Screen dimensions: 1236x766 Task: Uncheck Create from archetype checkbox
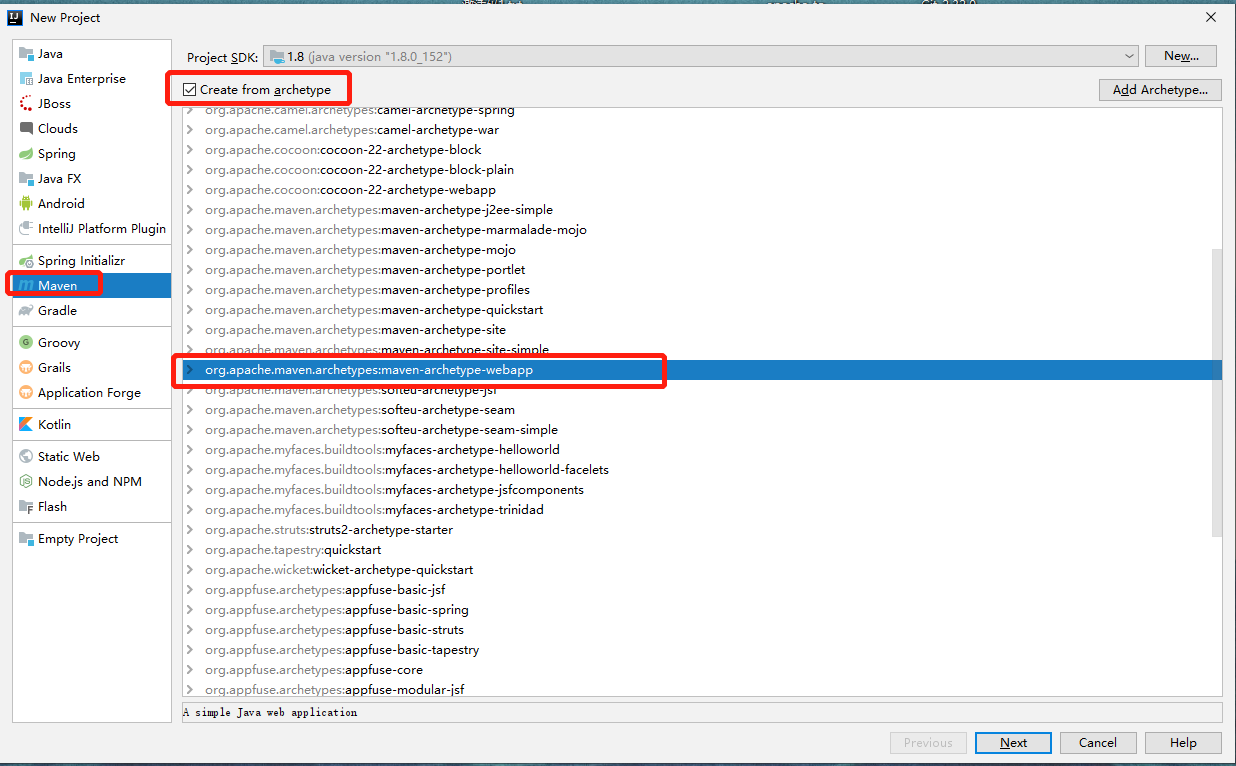click(x=190, y=90)
